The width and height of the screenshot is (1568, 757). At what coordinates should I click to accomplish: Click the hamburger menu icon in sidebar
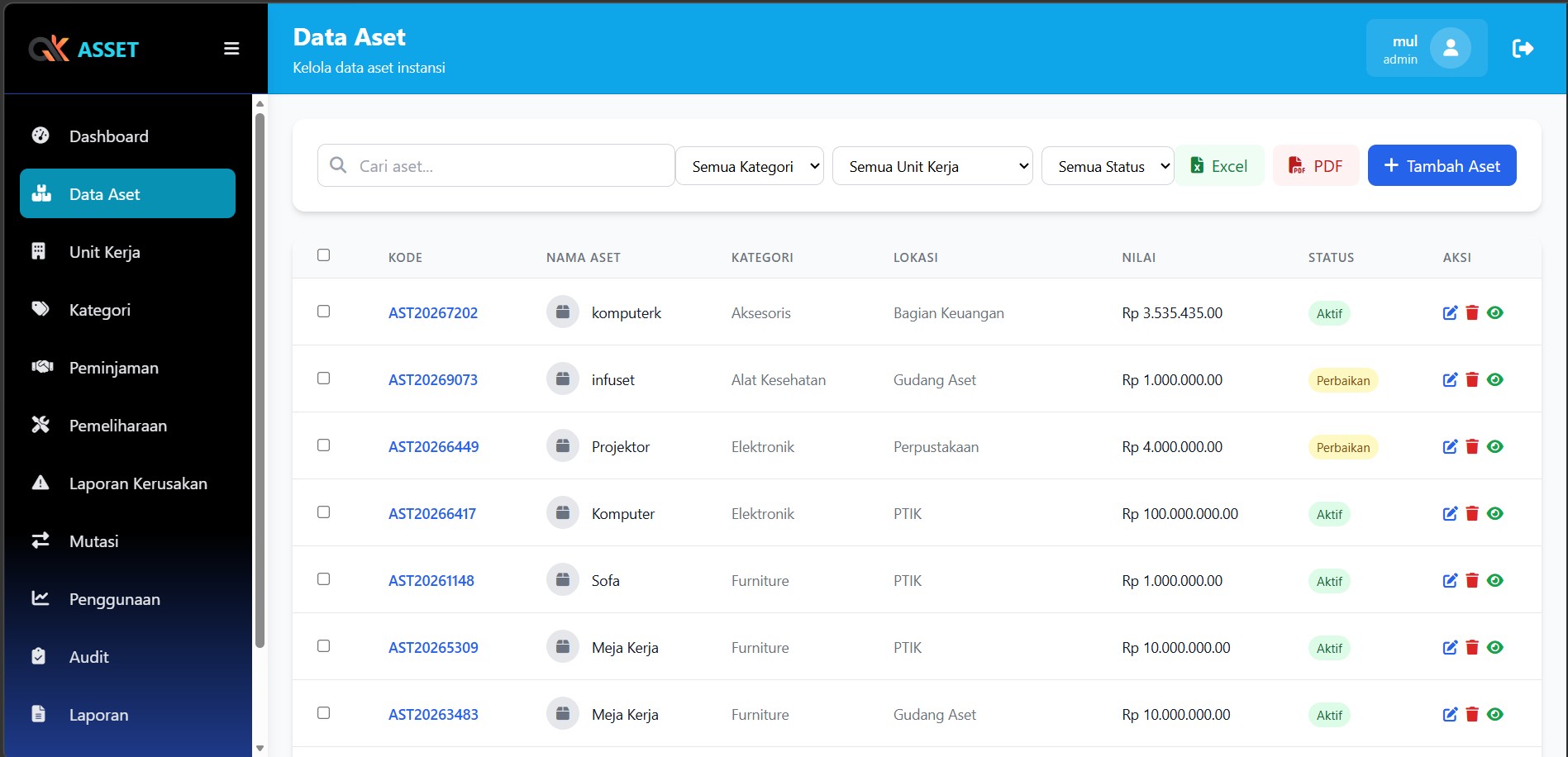click(231, 49)
